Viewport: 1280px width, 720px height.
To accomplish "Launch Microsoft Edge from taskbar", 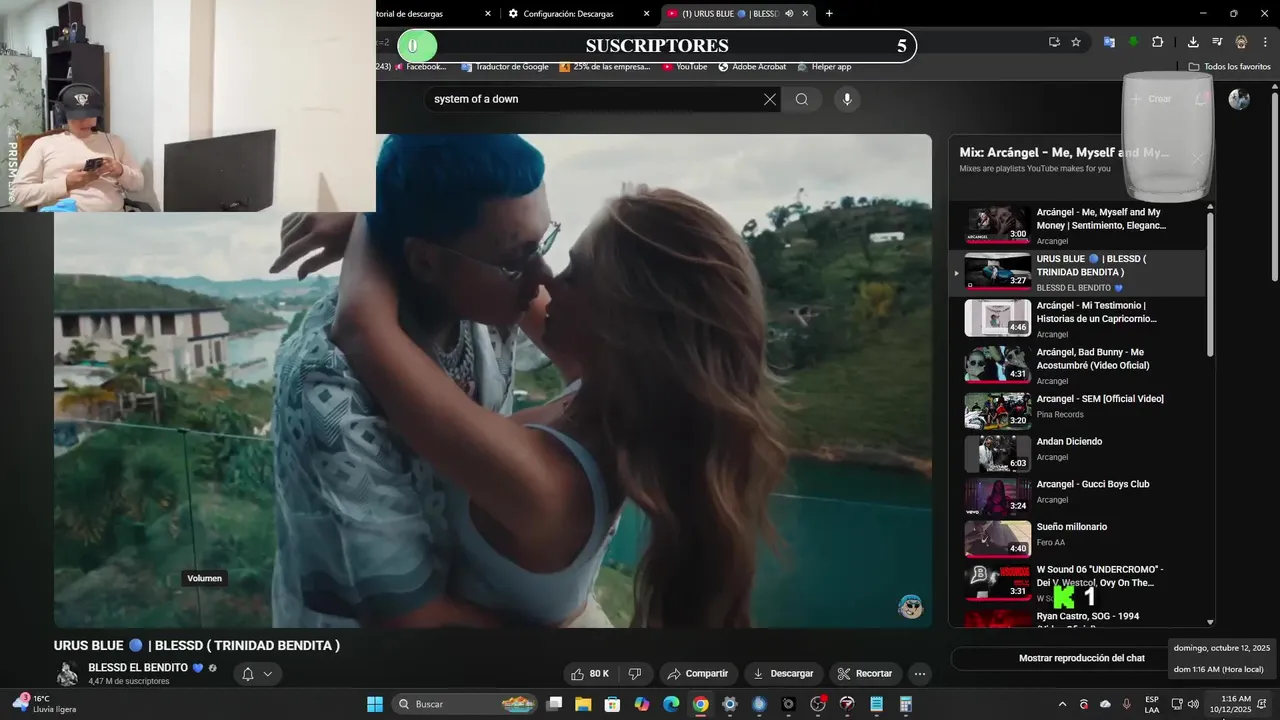I will click(x=671, y=704).
